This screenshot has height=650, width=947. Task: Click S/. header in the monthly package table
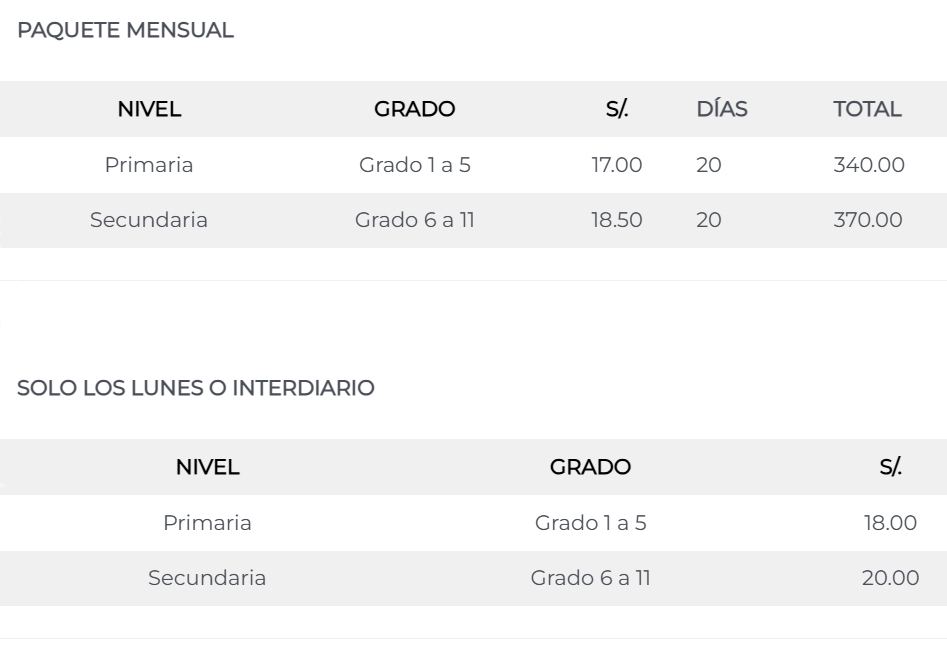pyautogui.click(x=617, y=110)
